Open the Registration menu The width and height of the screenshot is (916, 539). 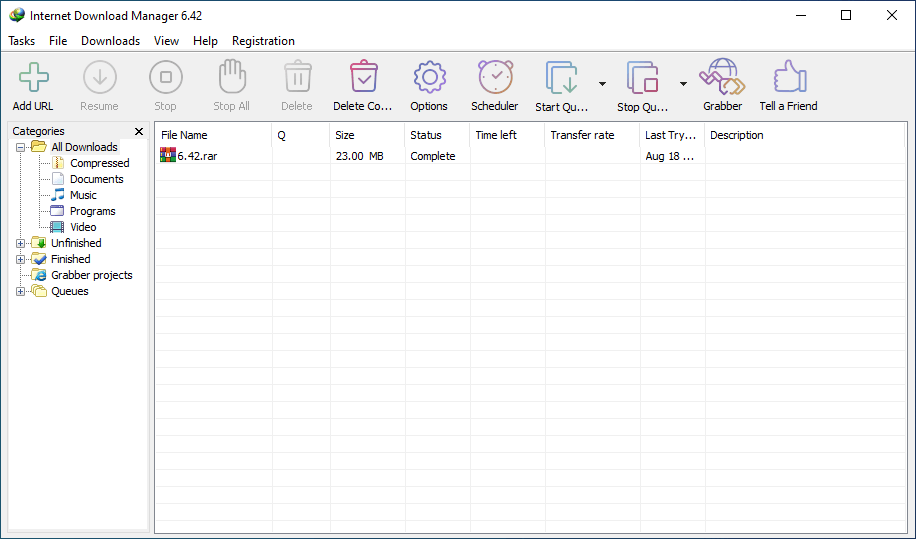click(263, 41)
